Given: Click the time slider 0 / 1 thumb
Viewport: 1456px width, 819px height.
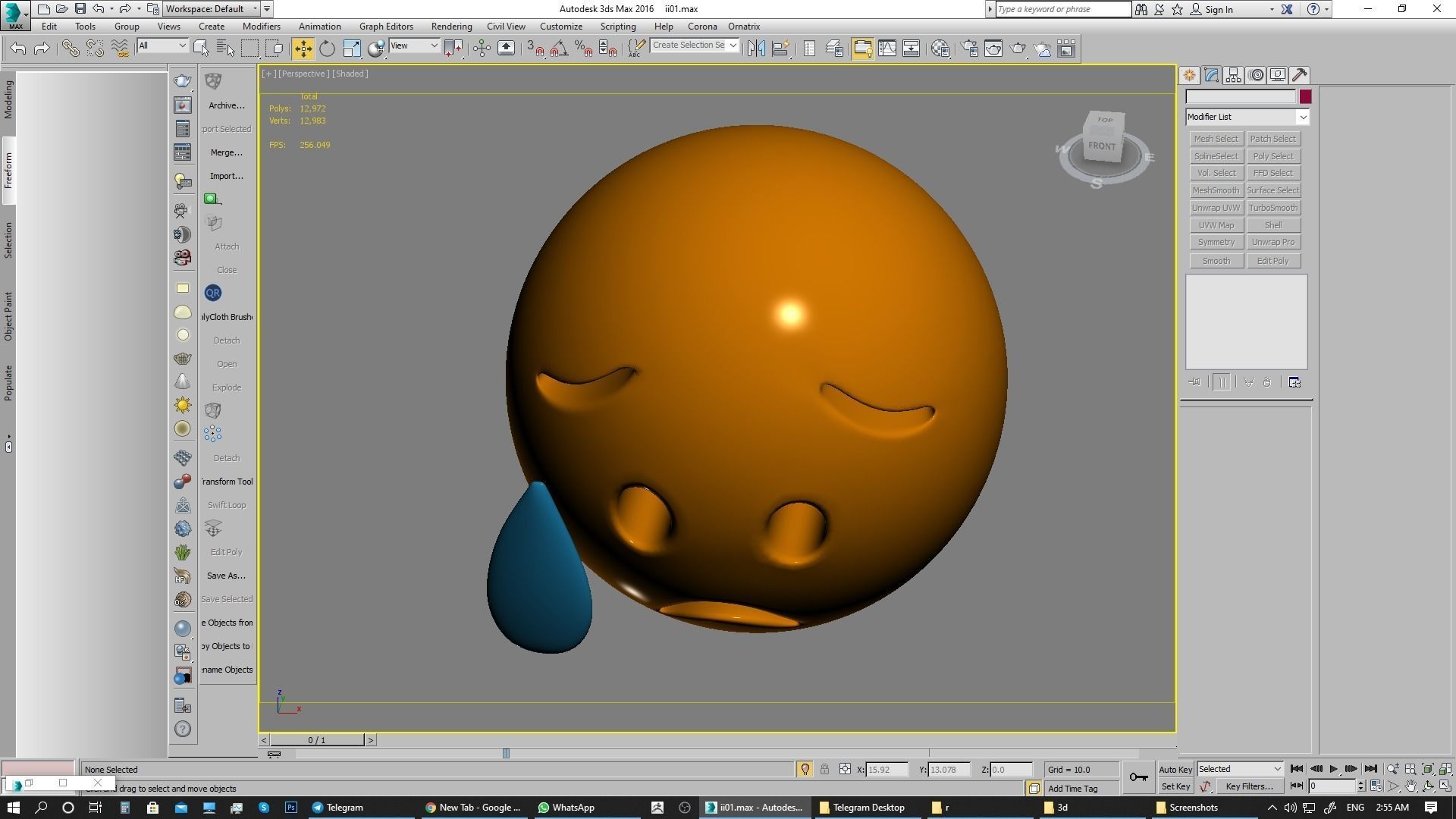Looking at the screenshot, I should pyautogui.click(x=317, y=740).
